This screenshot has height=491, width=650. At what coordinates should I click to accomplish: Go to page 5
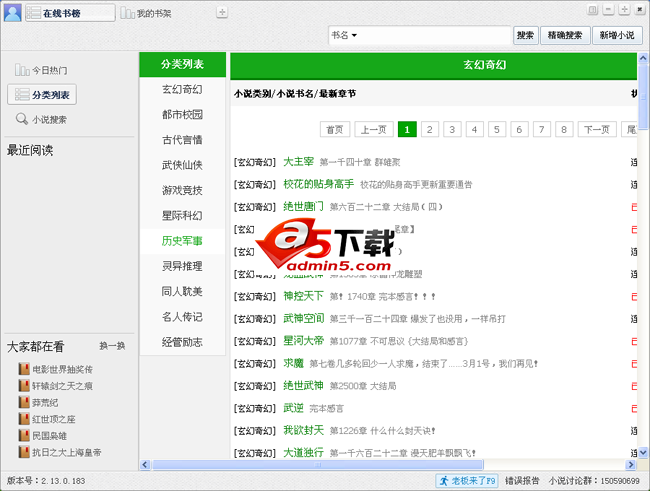coord(497,129)
